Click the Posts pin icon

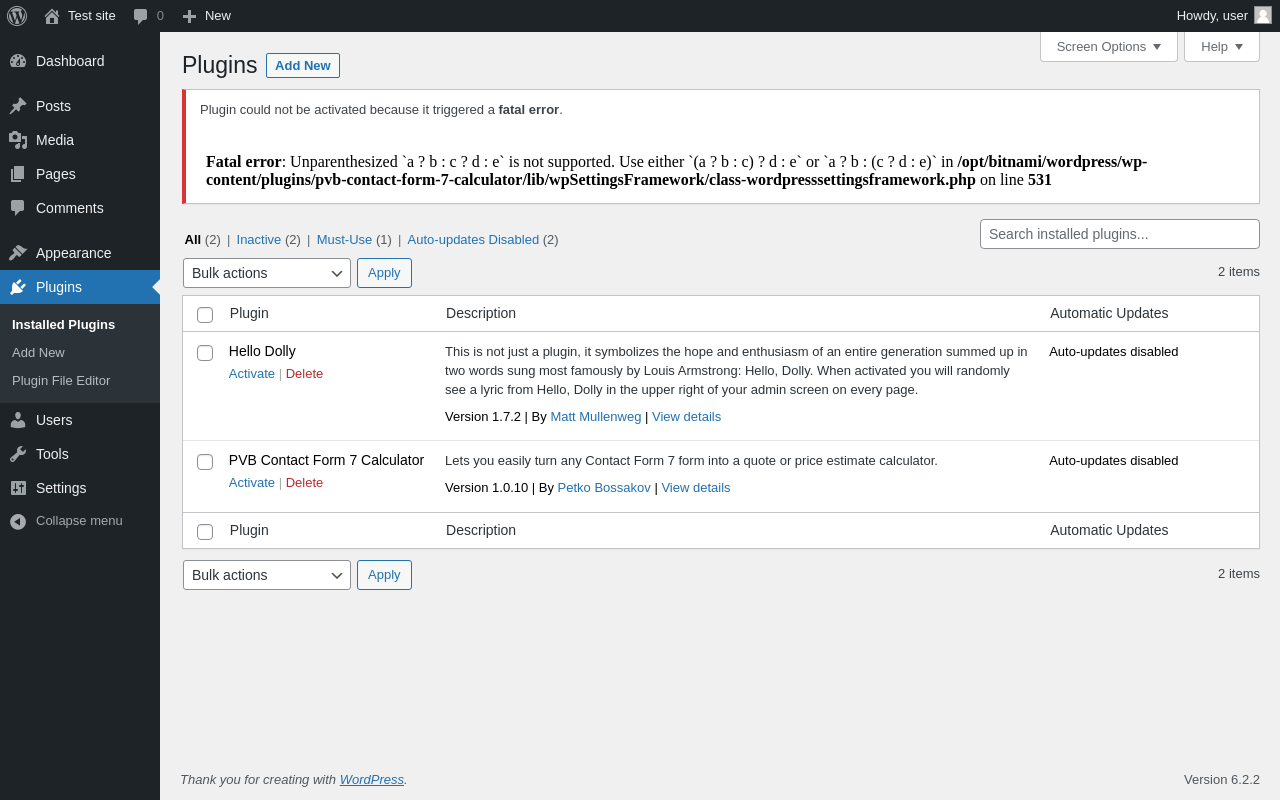click(18, 106)
